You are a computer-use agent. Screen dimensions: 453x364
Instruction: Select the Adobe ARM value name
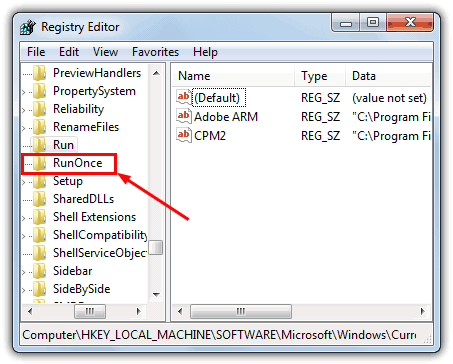coord(226,117)
